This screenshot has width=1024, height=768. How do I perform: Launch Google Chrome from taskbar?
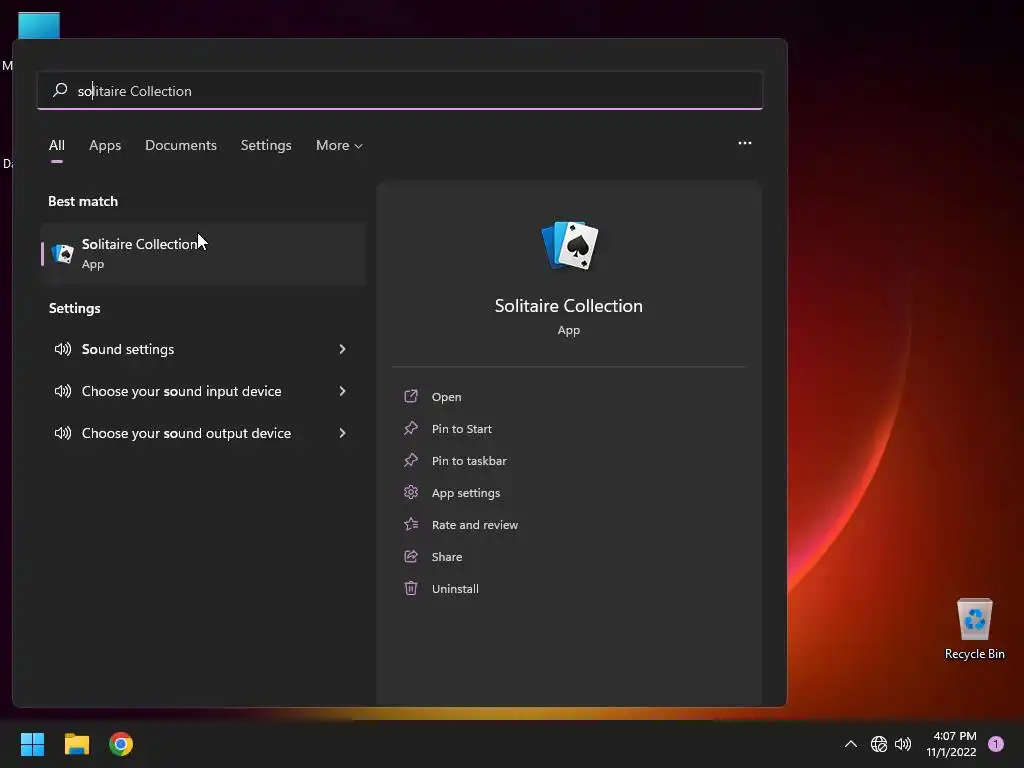121,744
